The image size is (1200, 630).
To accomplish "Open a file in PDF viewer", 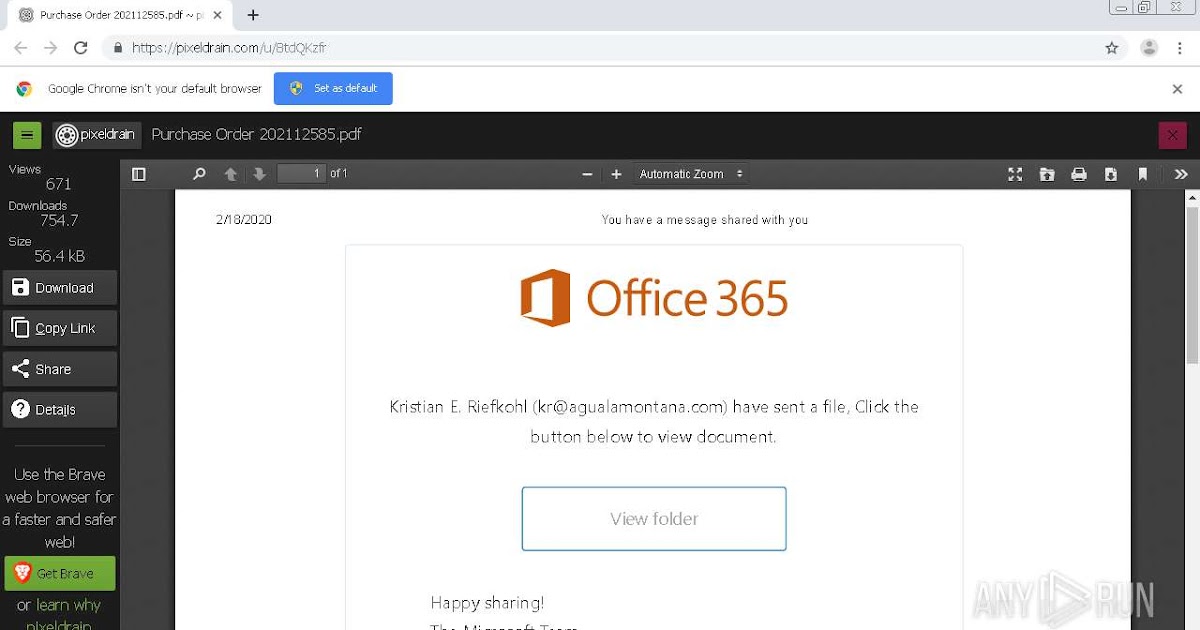I will click(1047, 174).
